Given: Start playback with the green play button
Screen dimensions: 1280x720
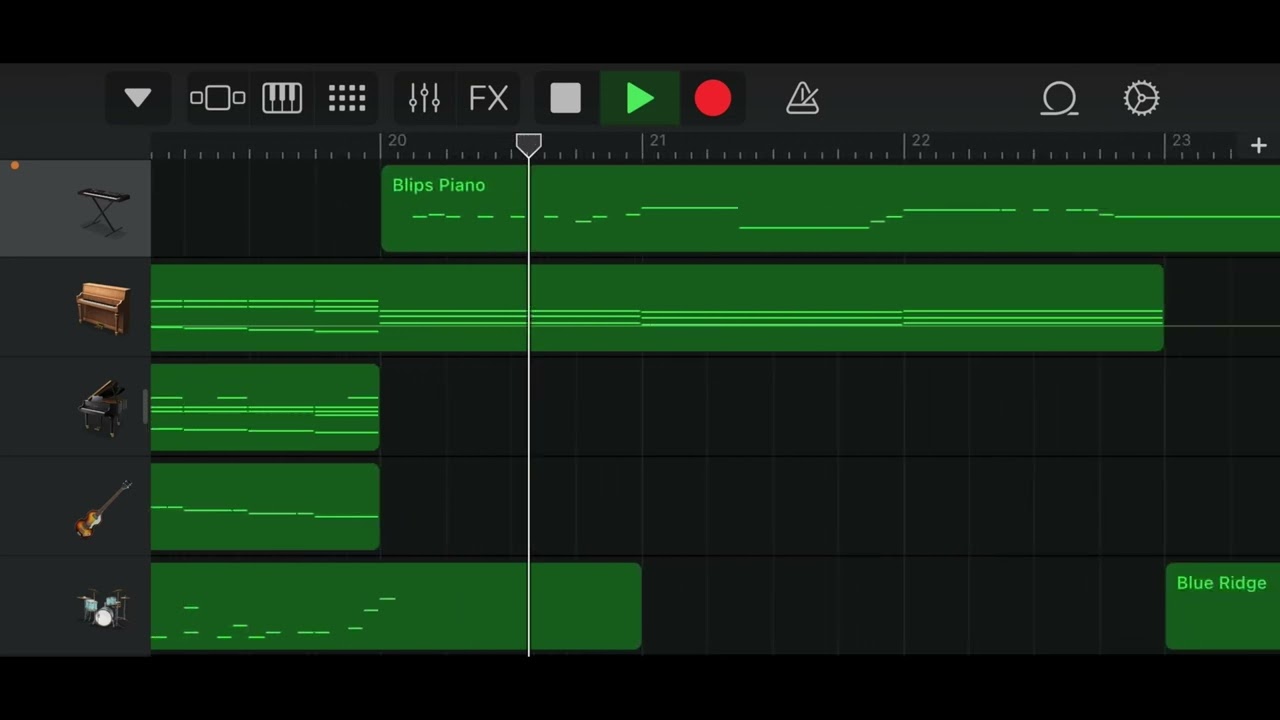Looking at the screenshot, I should (640, 98).
